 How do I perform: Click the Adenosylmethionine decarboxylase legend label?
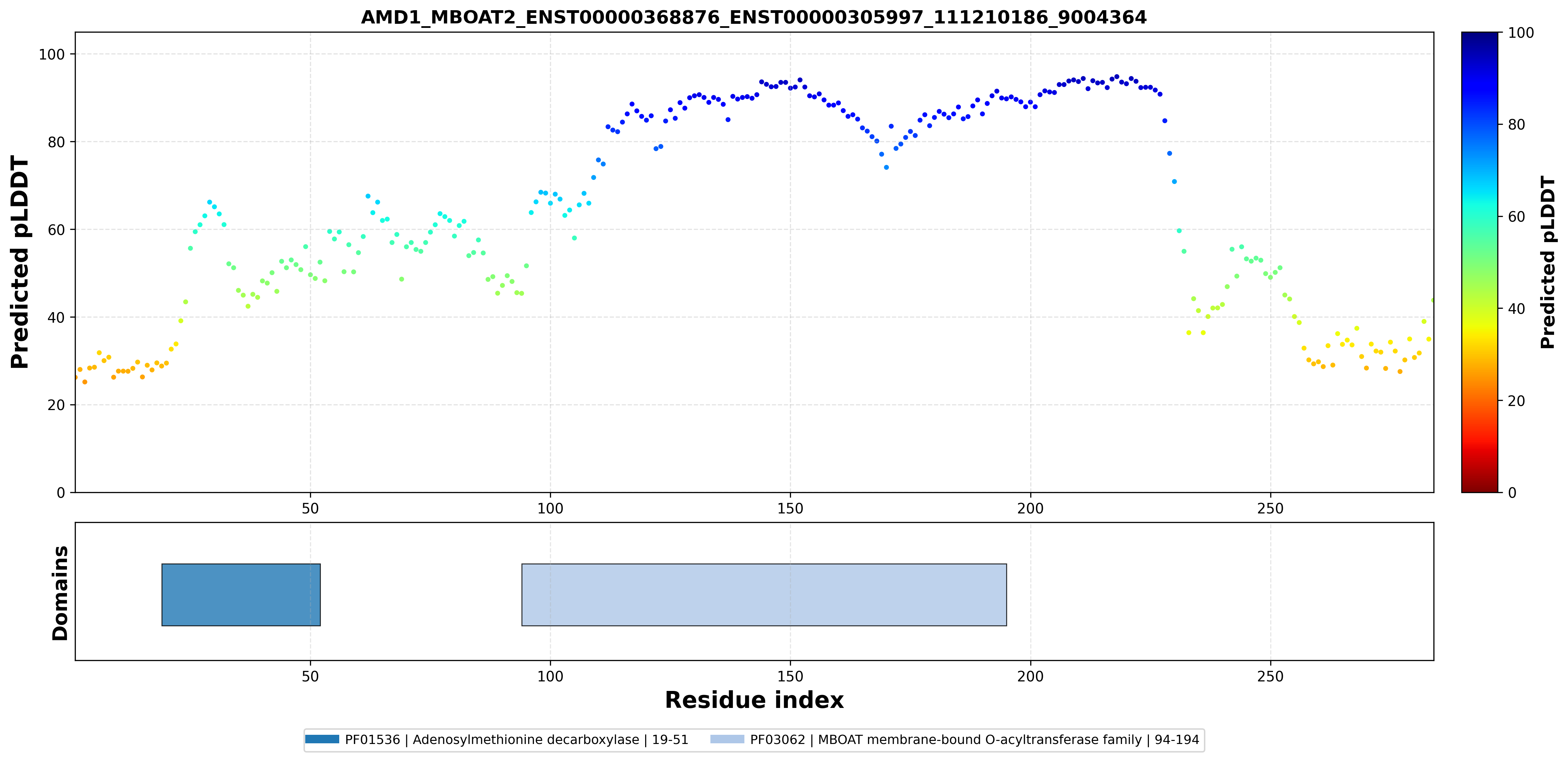[516, 740]
